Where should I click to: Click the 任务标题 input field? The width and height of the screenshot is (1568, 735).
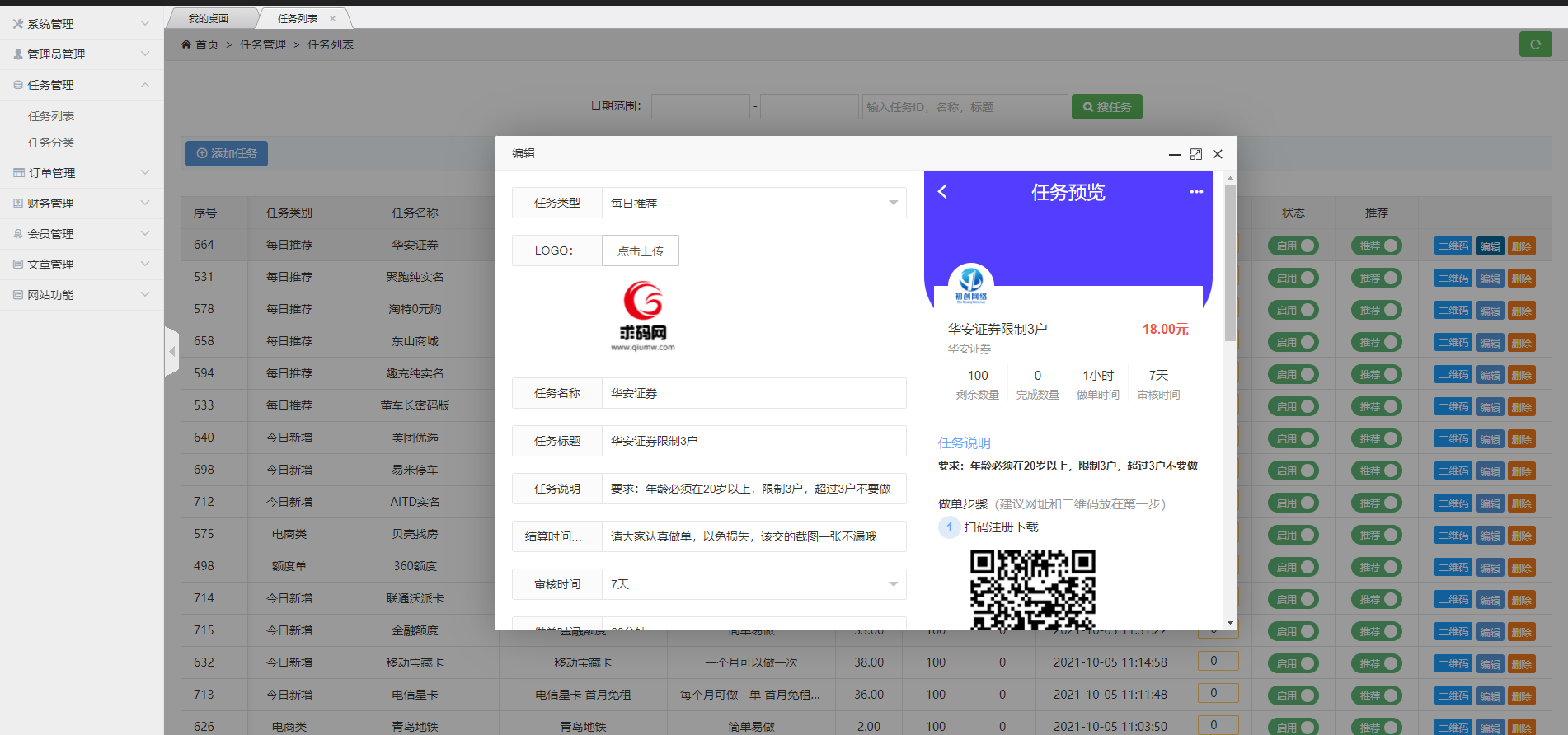point(753,441)
